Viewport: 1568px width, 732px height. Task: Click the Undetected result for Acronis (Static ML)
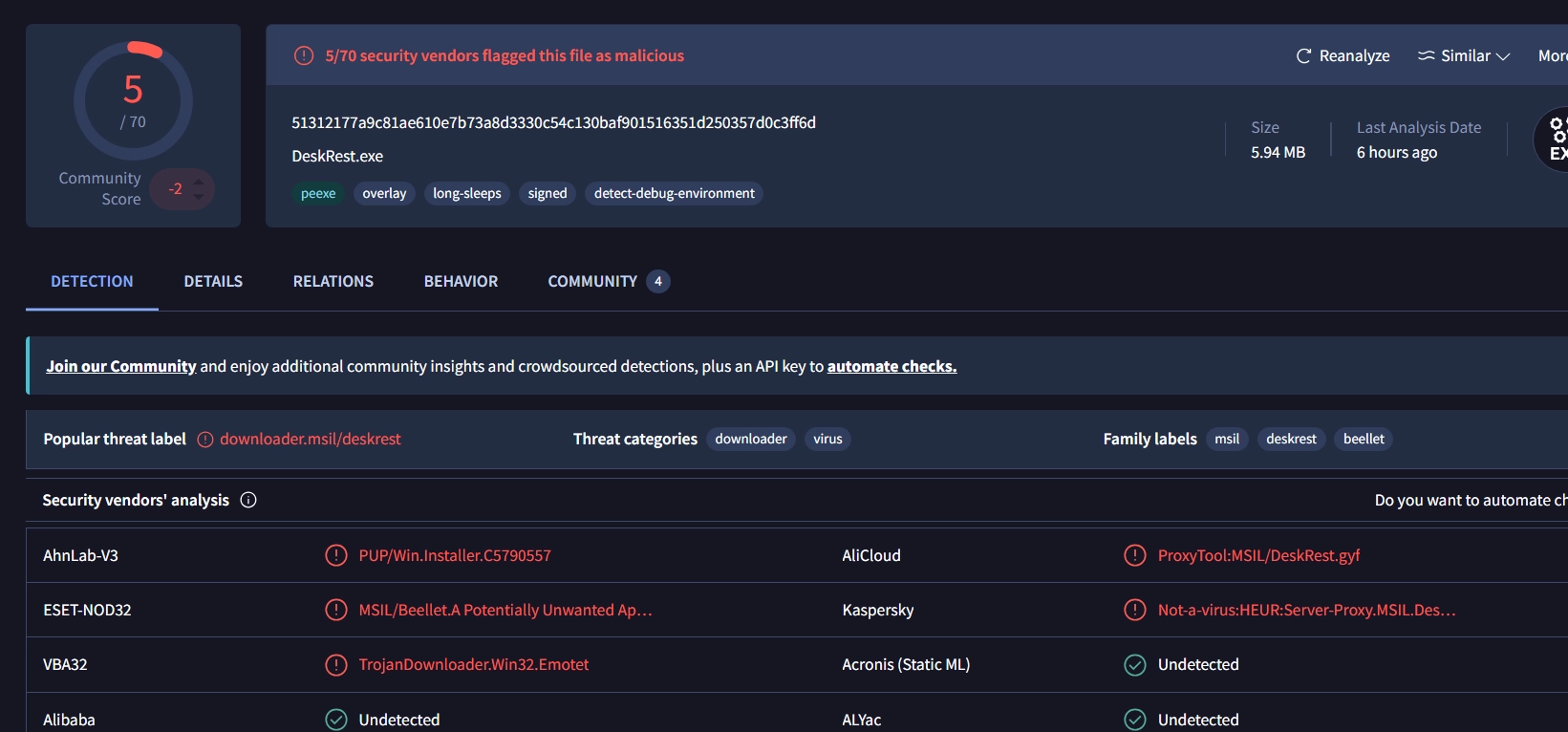click(x=1198, y=664)
